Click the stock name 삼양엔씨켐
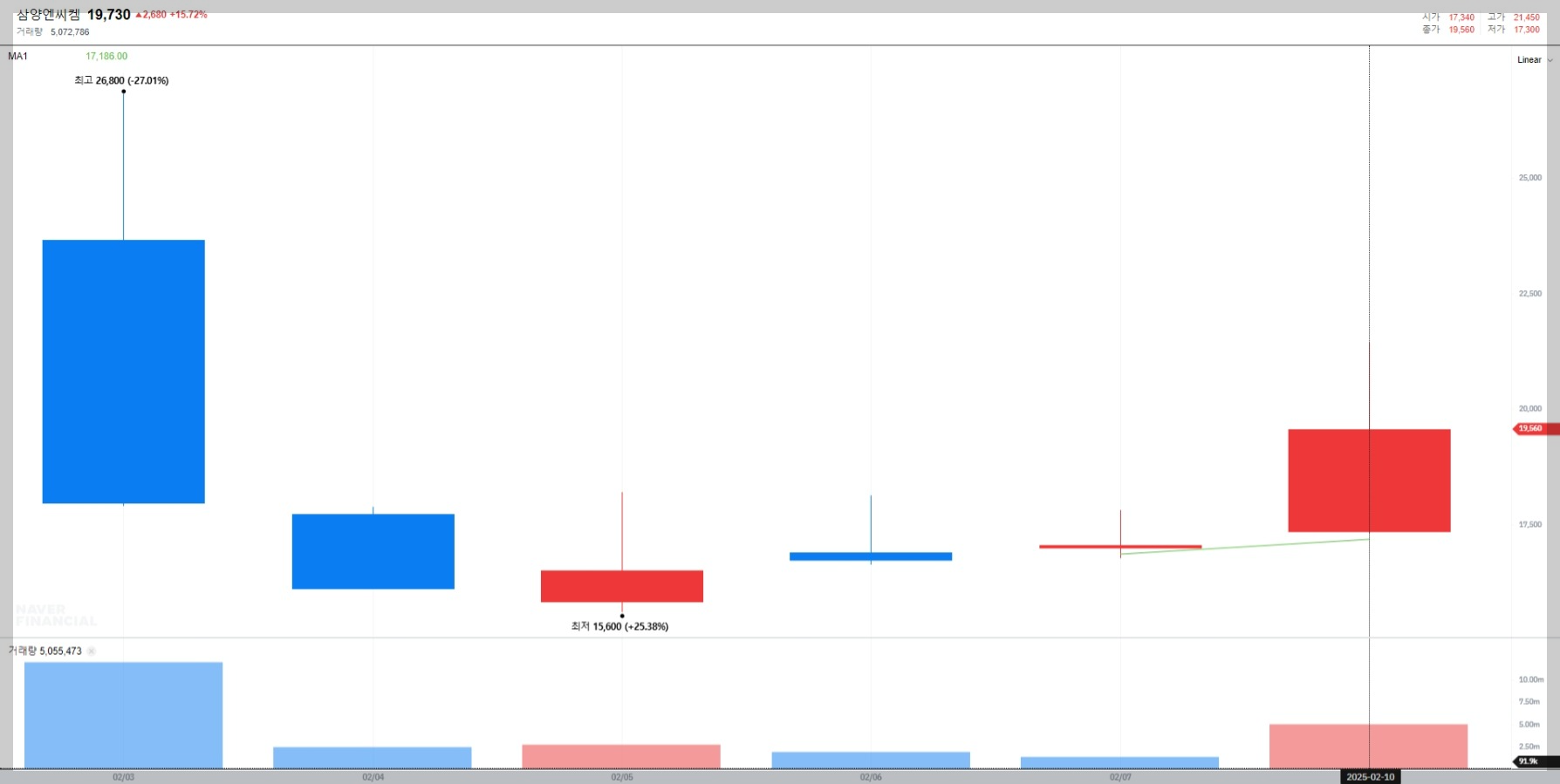 coord(49,15)
